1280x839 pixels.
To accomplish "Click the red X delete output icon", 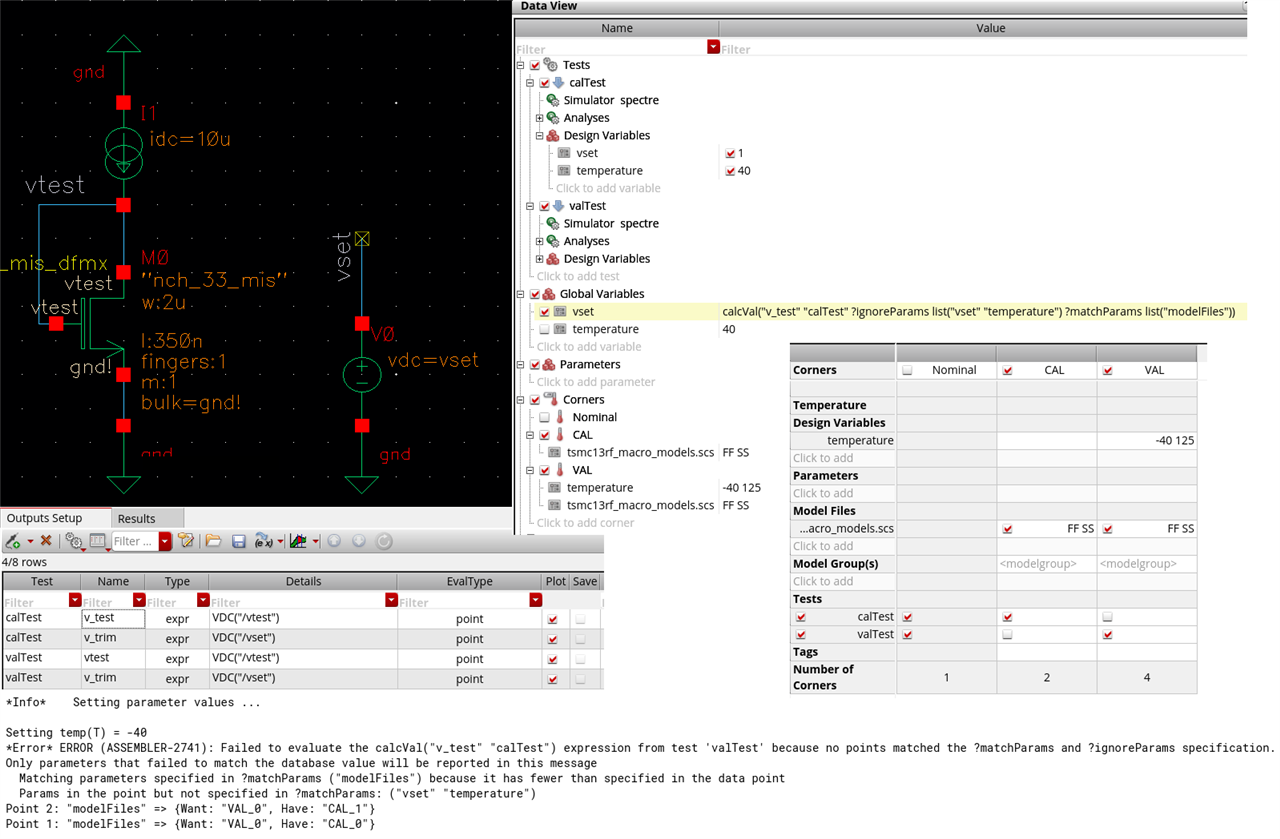I will coord(46,541).
